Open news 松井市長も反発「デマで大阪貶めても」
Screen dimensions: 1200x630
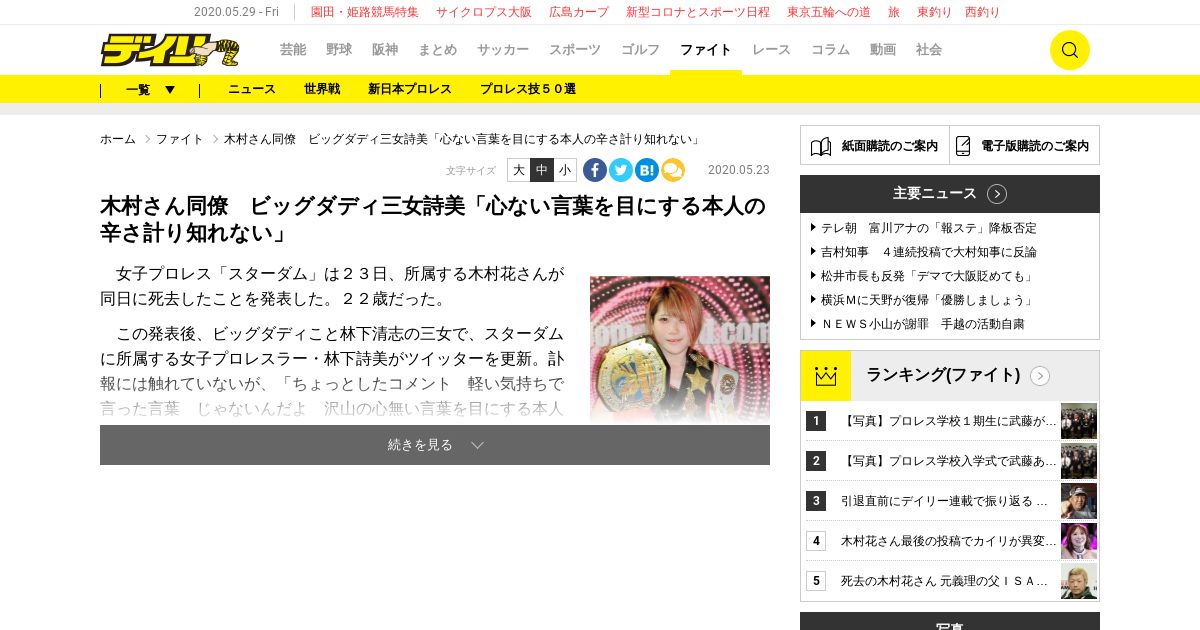[x=927, y=276]
